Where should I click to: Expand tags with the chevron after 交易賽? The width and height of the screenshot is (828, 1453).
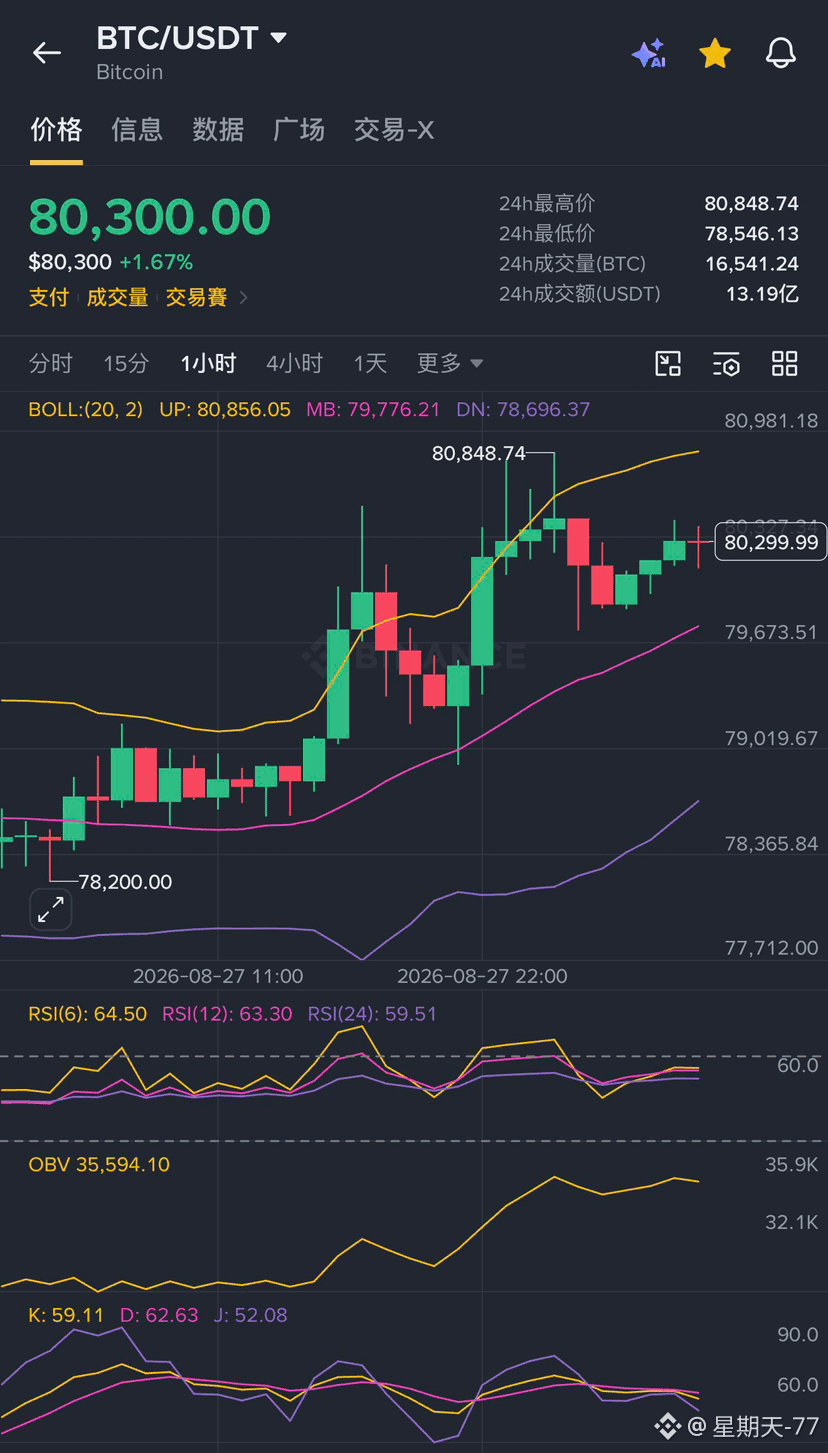(x=244, y=297)
